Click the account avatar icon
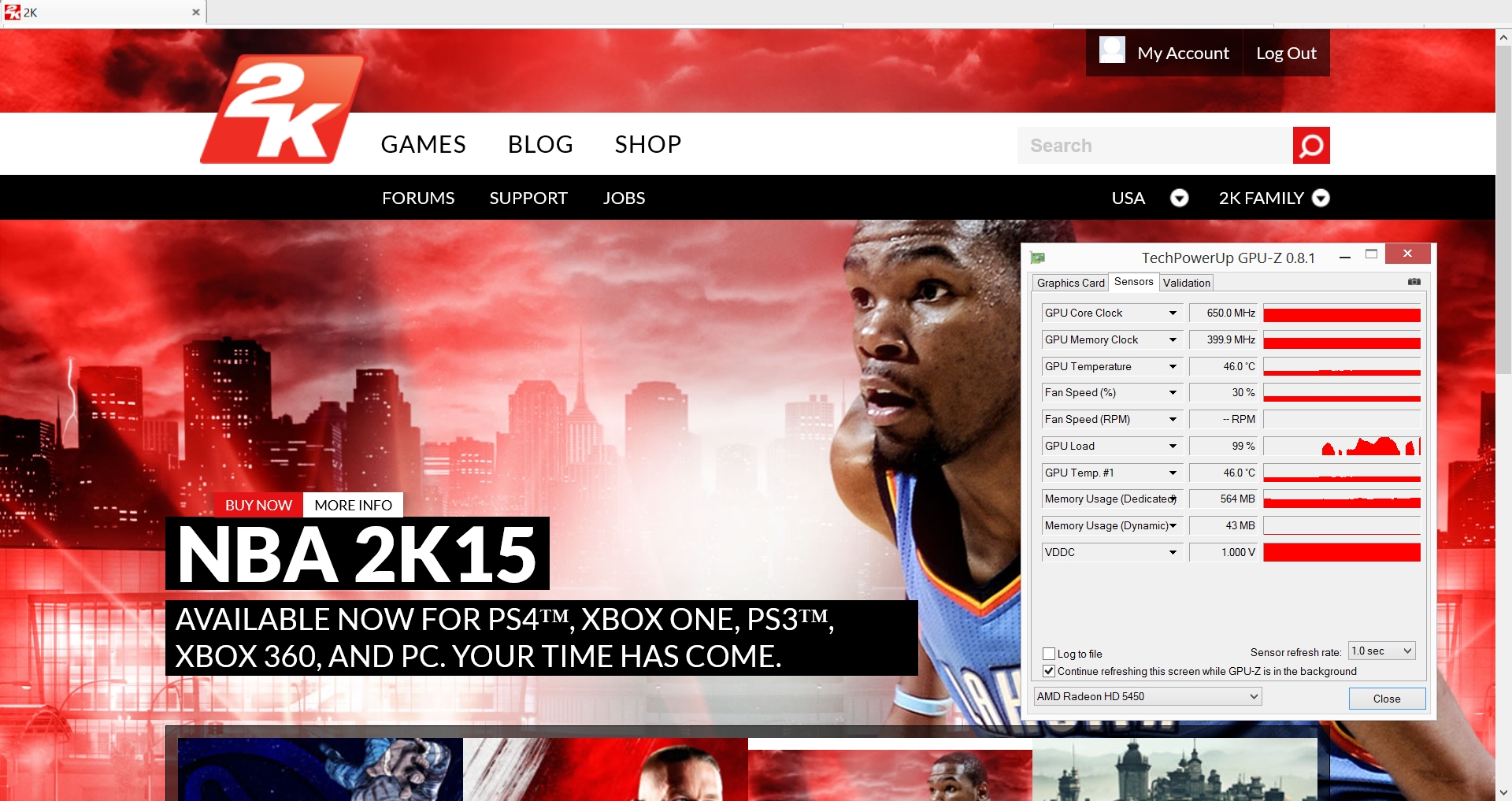 coord(1112,50)
